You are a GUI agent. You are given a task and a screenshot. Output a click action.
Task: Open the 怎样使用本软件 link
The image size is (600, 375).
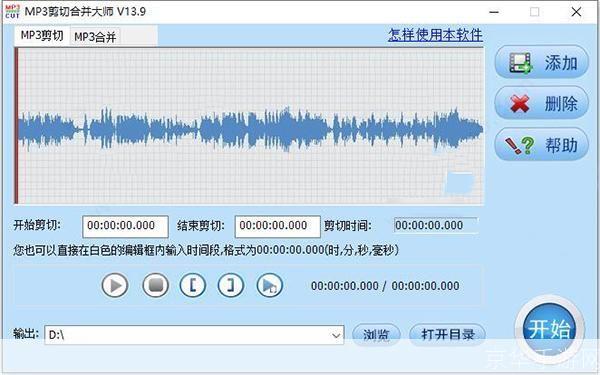(435, 35)
